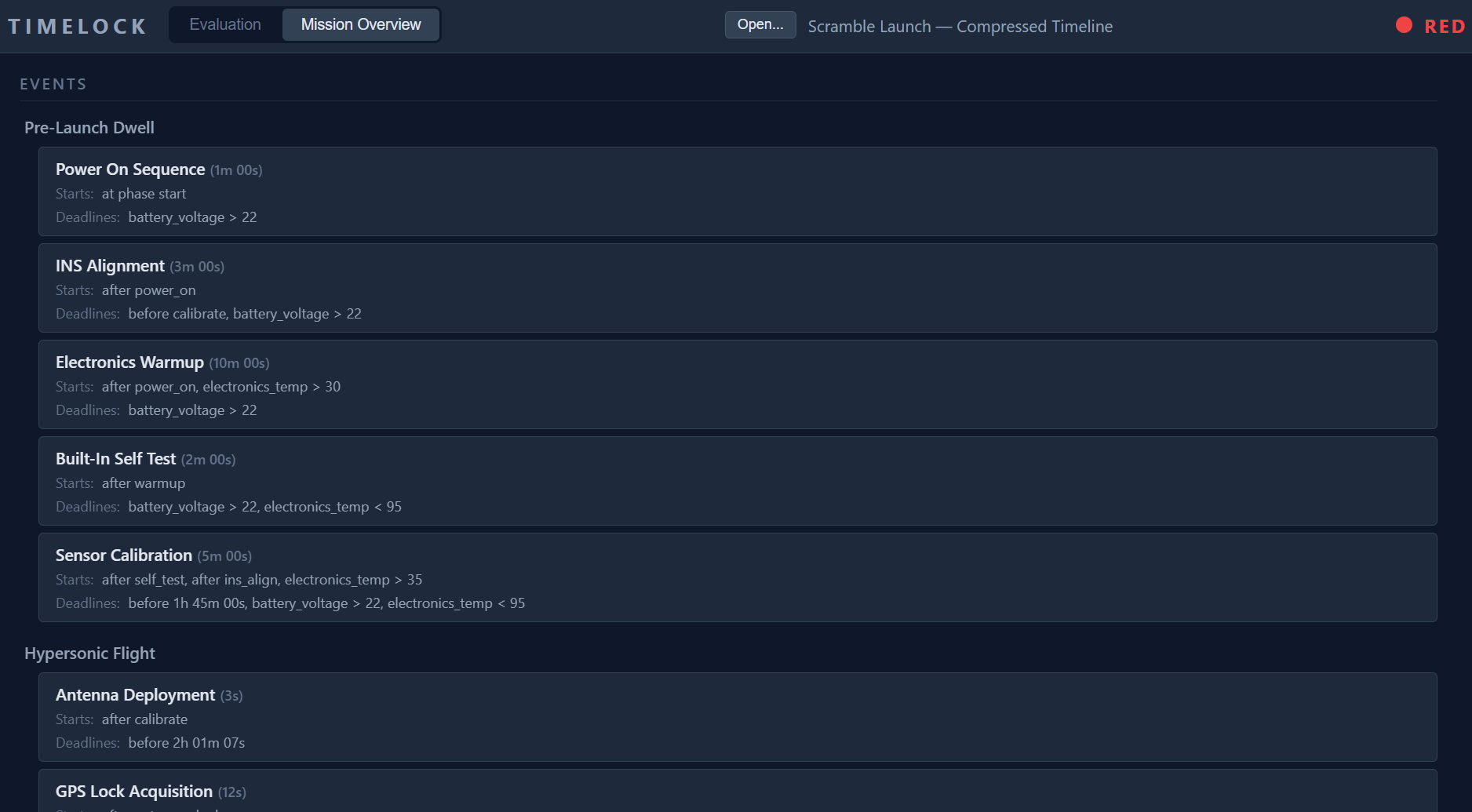Click 'battery_voltage > 22, electronics_temp < 95' in Self Test
1472x812 pixels.
pos(265,507)
